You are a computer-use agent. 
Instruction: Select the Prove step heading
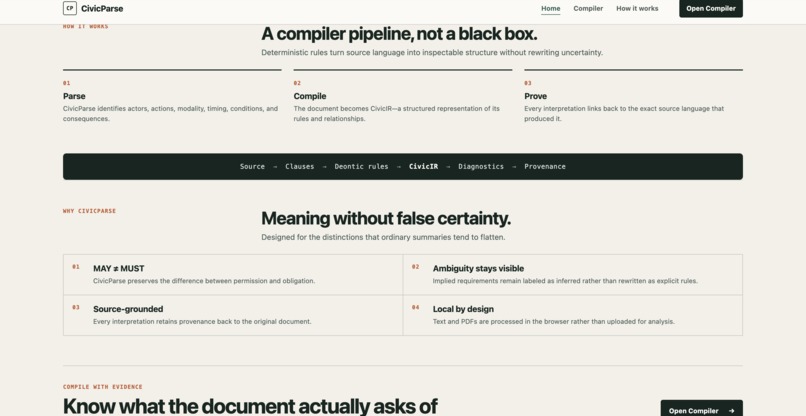pos(536,96)
